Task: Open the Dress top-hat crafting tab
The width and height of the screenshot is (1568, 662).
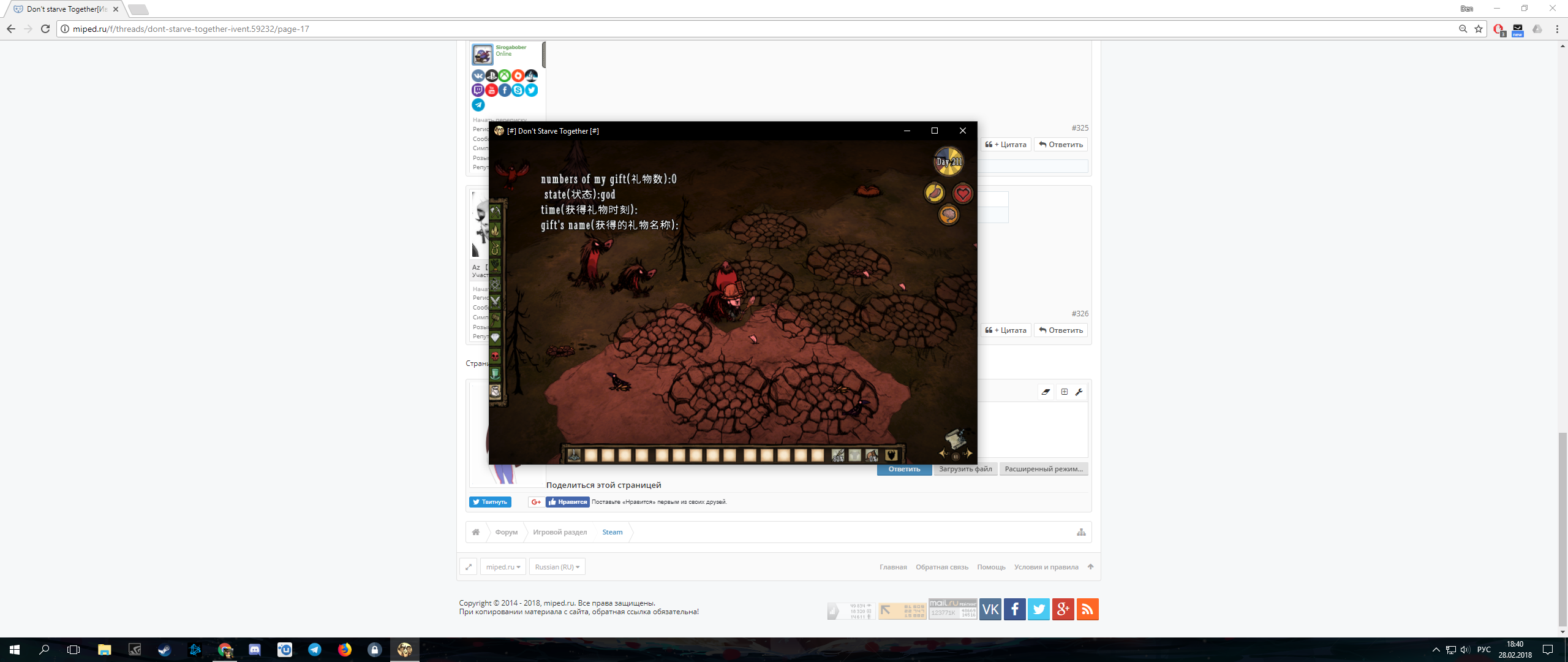Action: tap(495, 373)
